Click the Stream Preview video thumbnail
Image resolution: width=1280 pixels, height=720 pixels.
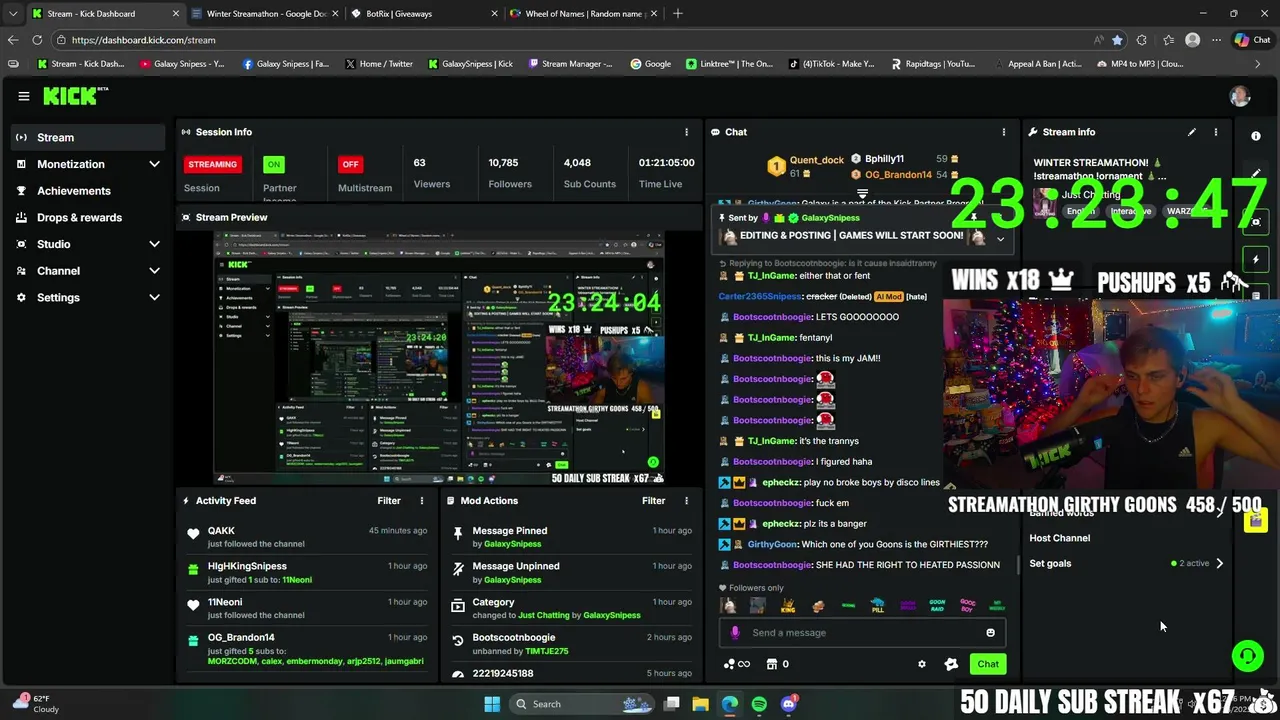(x=438, y=357)
